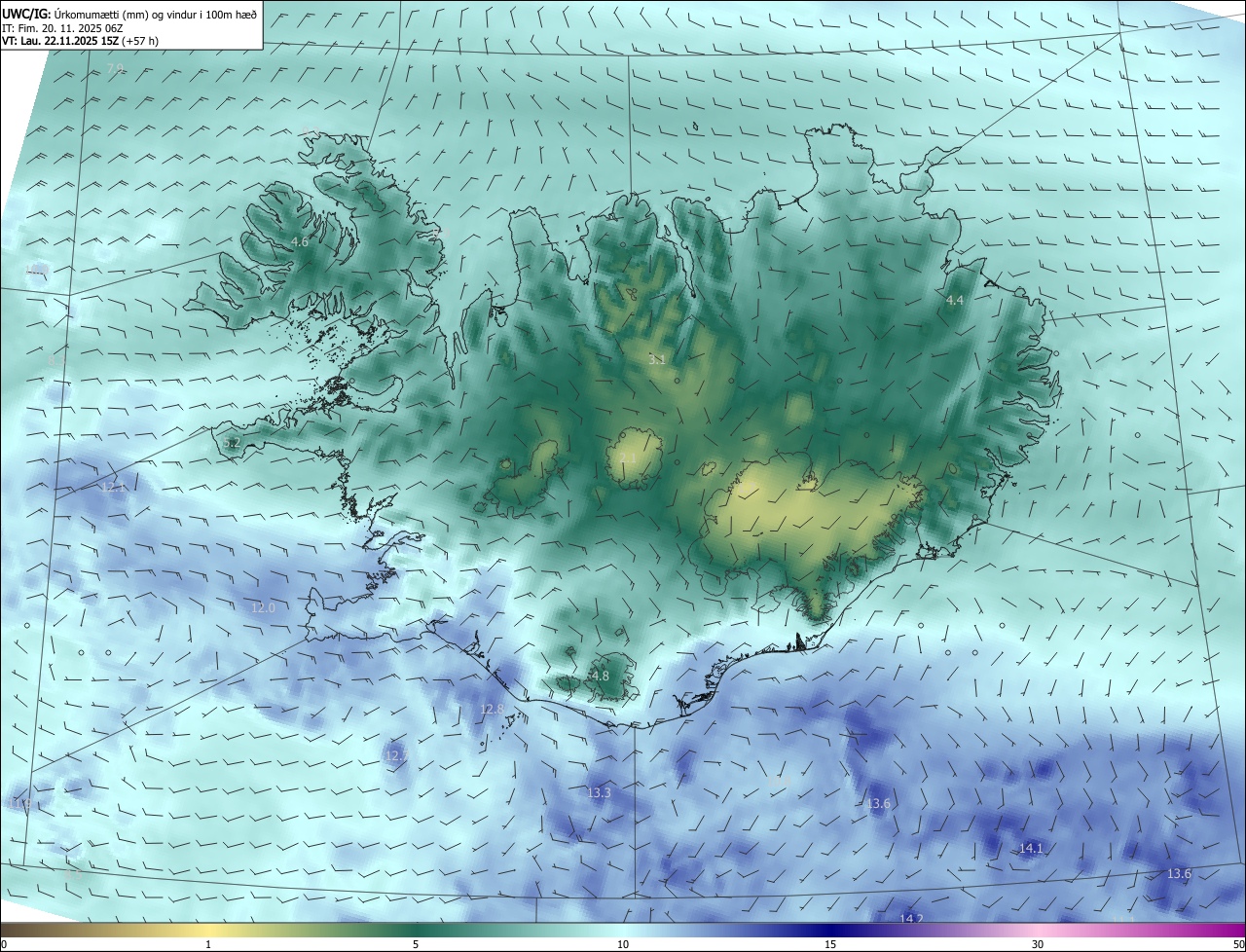Pick the navy blue colorbar segment above 15
This screenshot has width=1246, height=952.
point(830,930)
